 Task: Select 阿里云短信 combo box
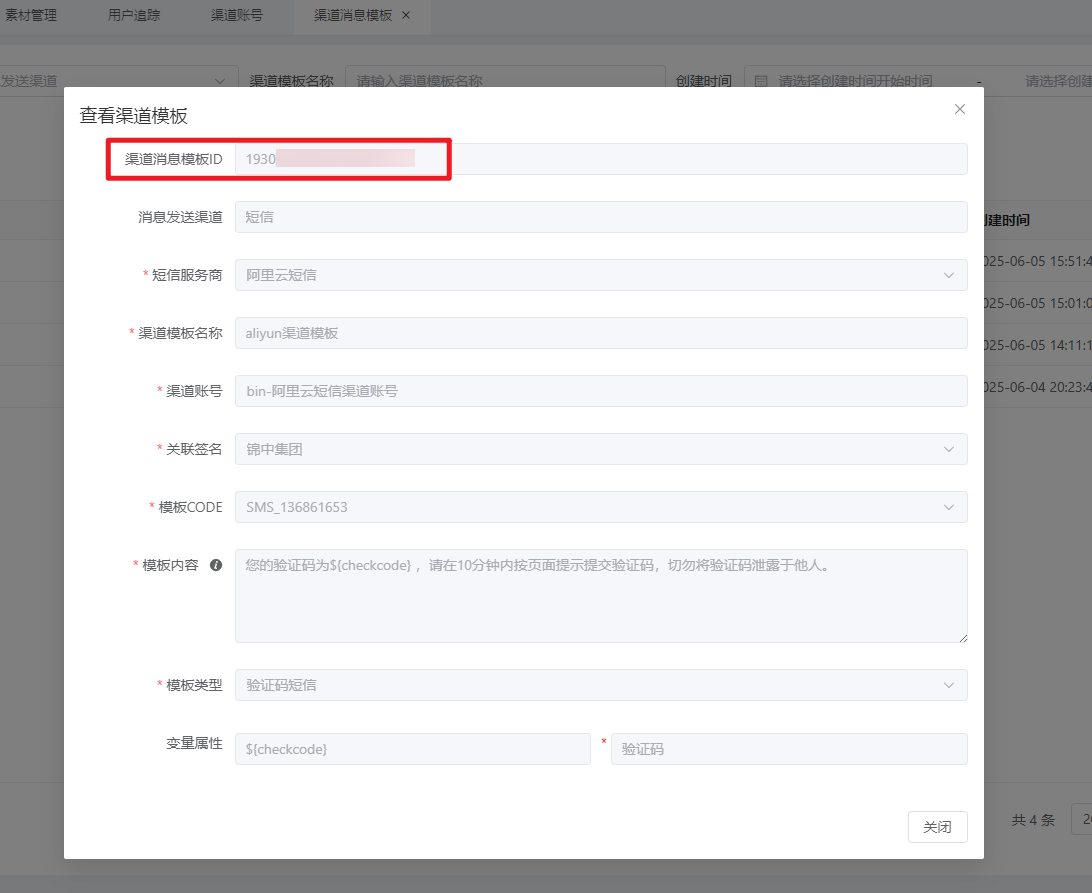[601, 275]
